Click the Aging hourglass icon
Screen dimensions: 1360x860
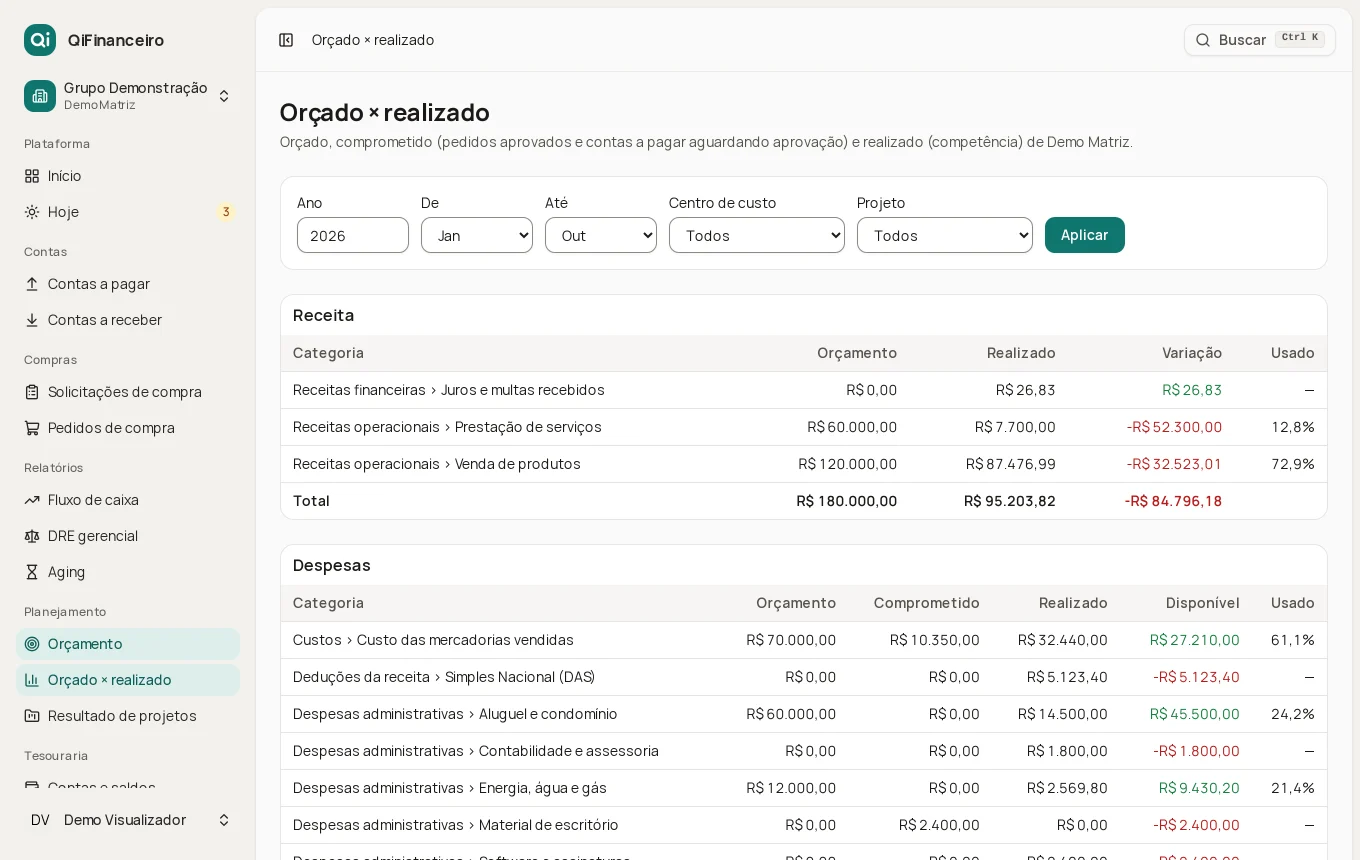[32, 572]
